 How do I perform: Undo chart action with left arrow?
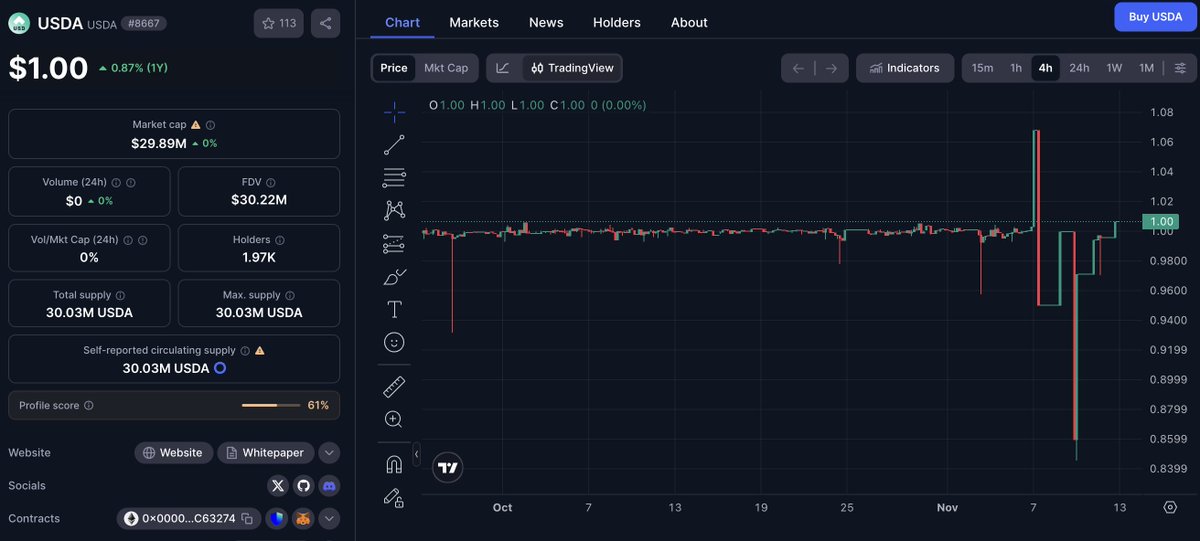click(798, 68)
